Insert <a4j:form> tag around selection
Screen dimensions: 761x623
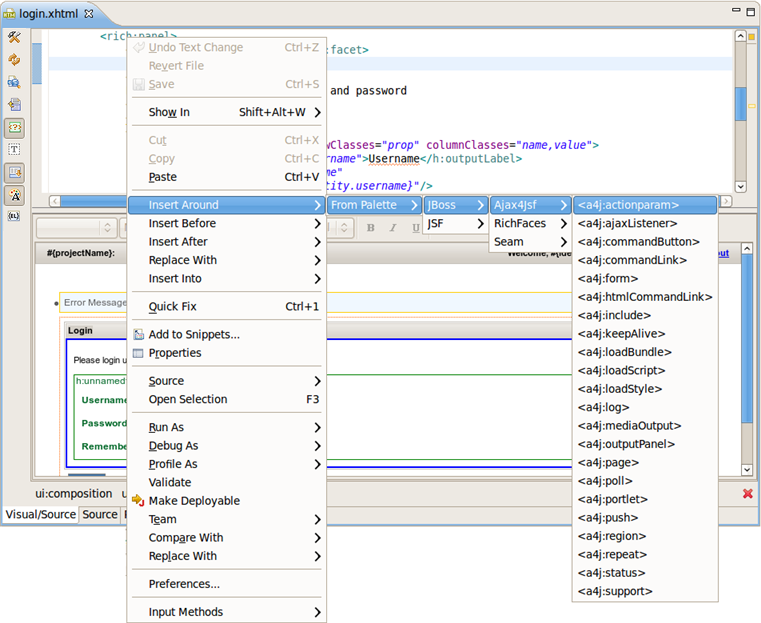645,279
